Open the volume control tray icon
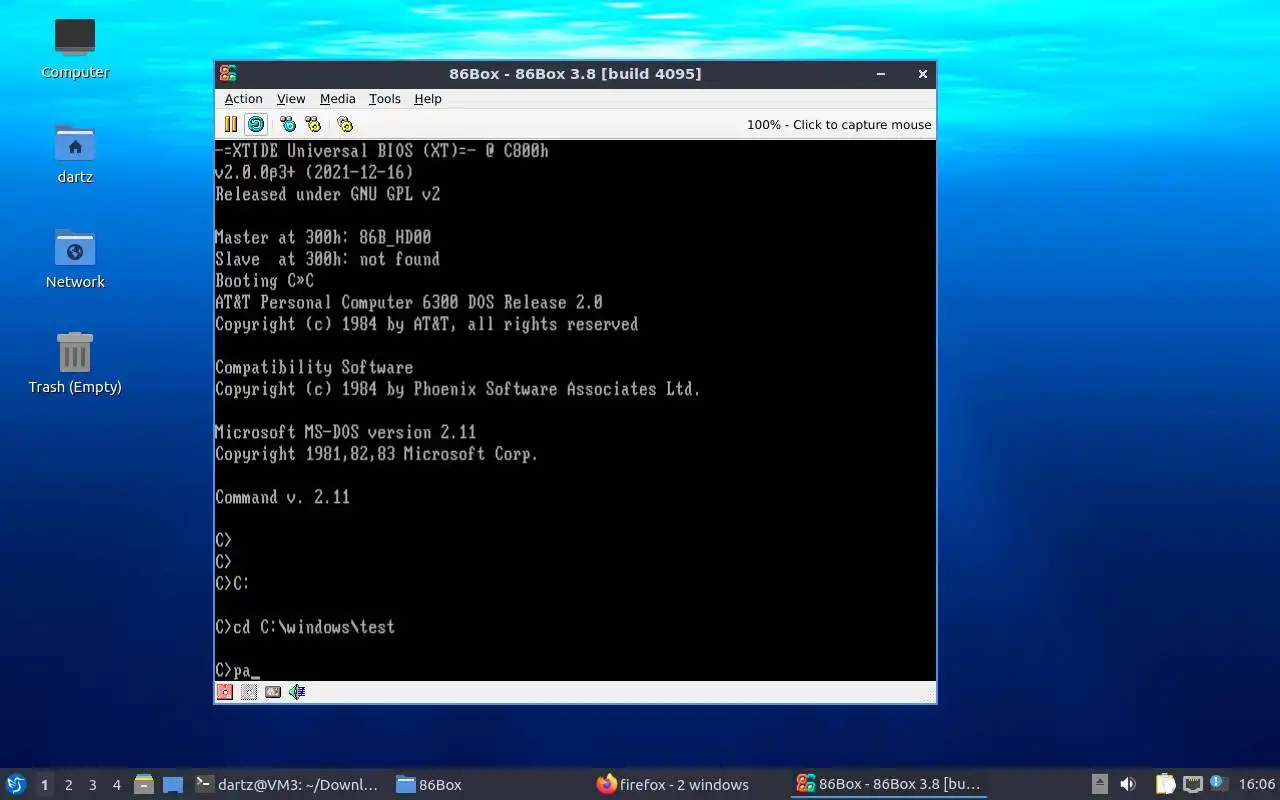The height and width of the screenshot is (800, 1280). (x=1128, y=785)
